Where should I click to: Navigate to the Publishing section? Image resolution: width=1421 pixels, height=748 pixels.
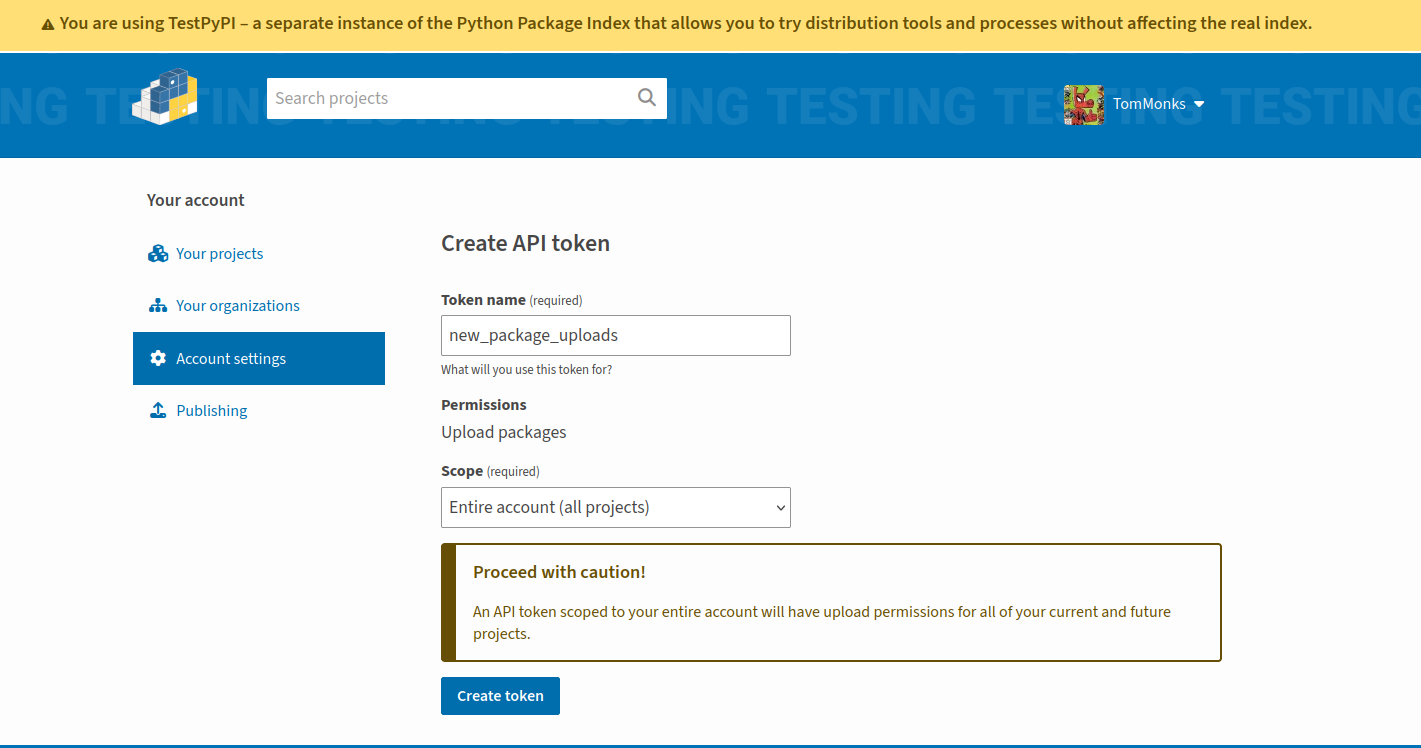[211, 411]
